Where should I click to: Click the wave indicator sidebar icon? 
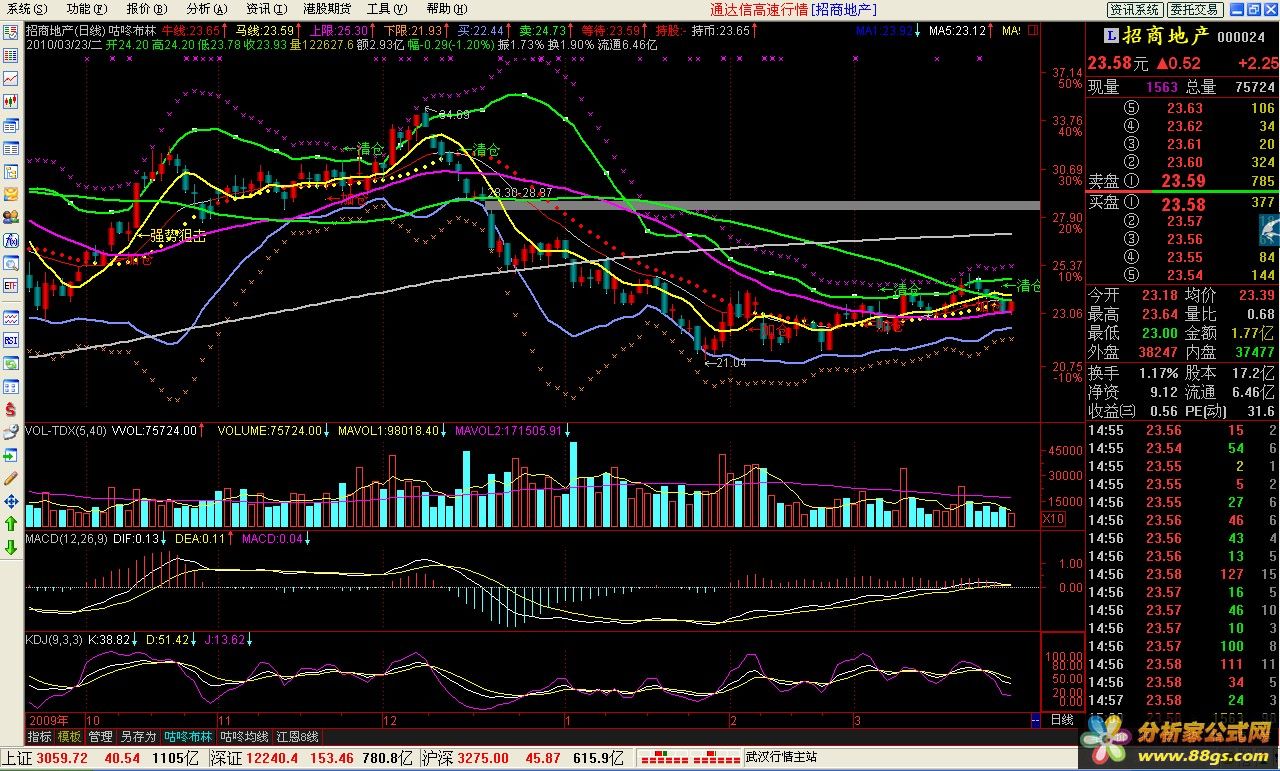pyautogui.click(x=10, y=317)
